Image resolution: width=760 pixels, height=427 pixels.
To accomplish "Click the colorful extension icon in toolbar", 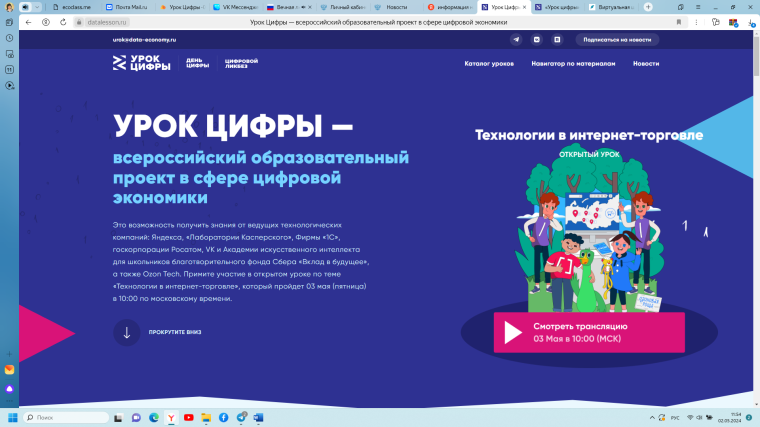I will [733, 22].
